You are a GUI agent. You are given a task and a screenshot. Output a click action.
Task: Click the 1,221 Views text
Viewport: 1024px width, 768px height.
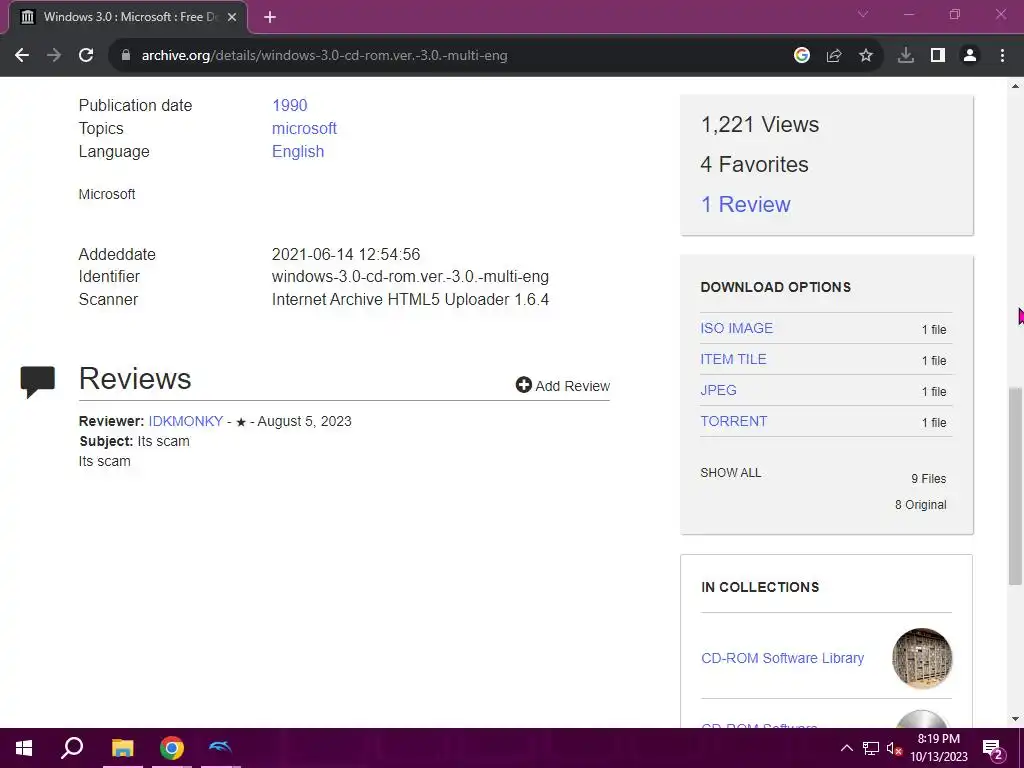click(760, 124)
